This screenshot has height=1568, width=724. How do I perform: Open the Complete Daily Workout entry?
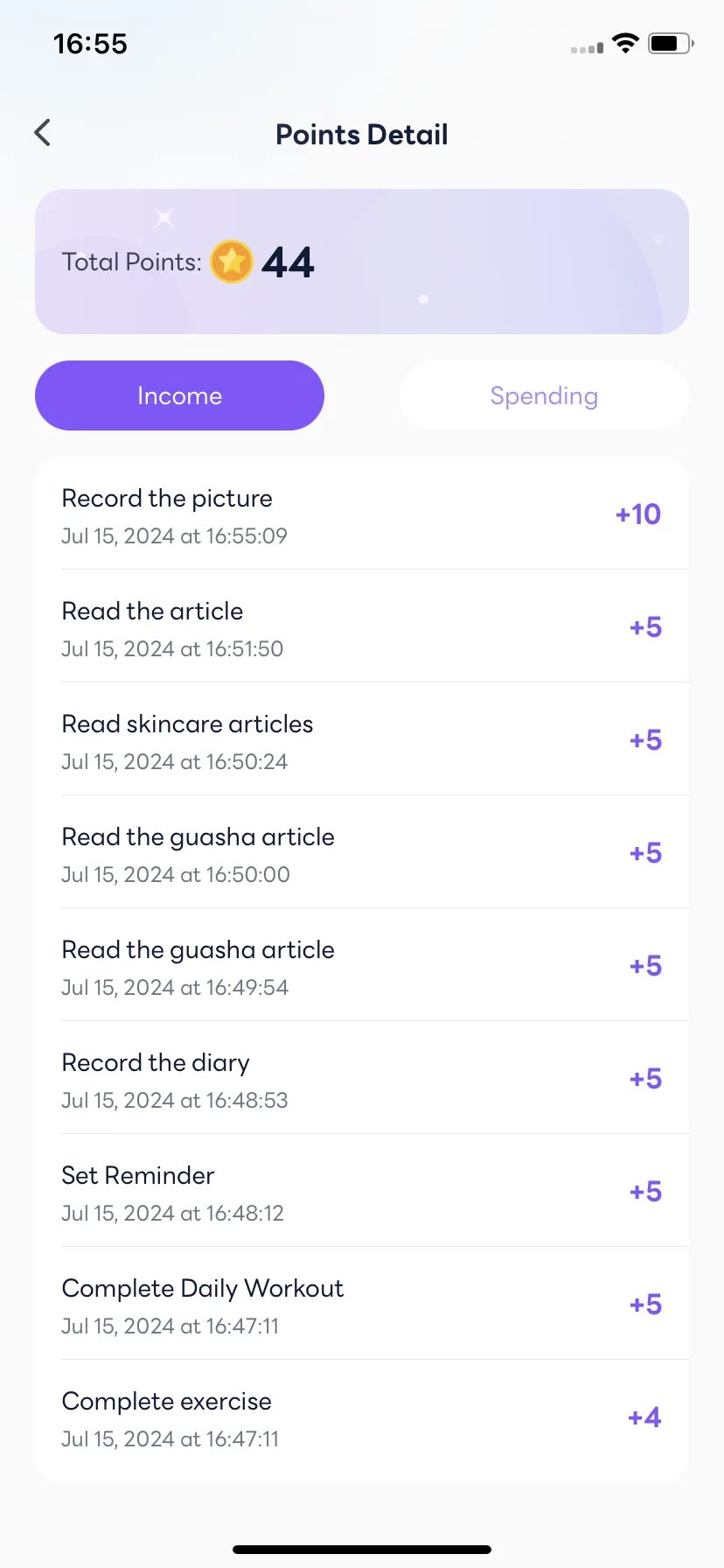coord(362,1304)
